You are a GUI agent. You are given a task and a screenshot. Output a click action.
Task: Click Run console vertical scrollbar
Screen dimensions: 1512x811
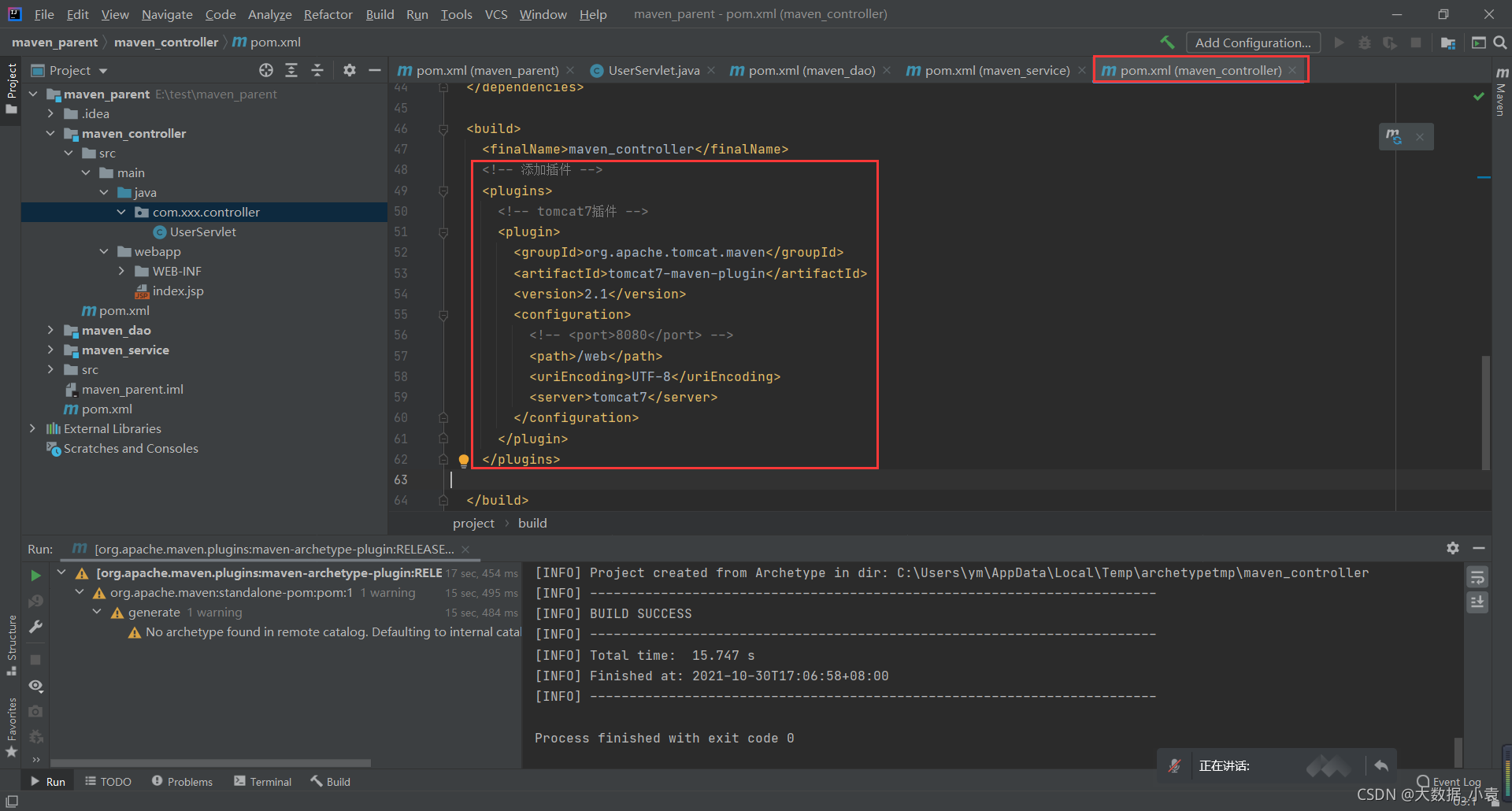tap(1458, 752)
